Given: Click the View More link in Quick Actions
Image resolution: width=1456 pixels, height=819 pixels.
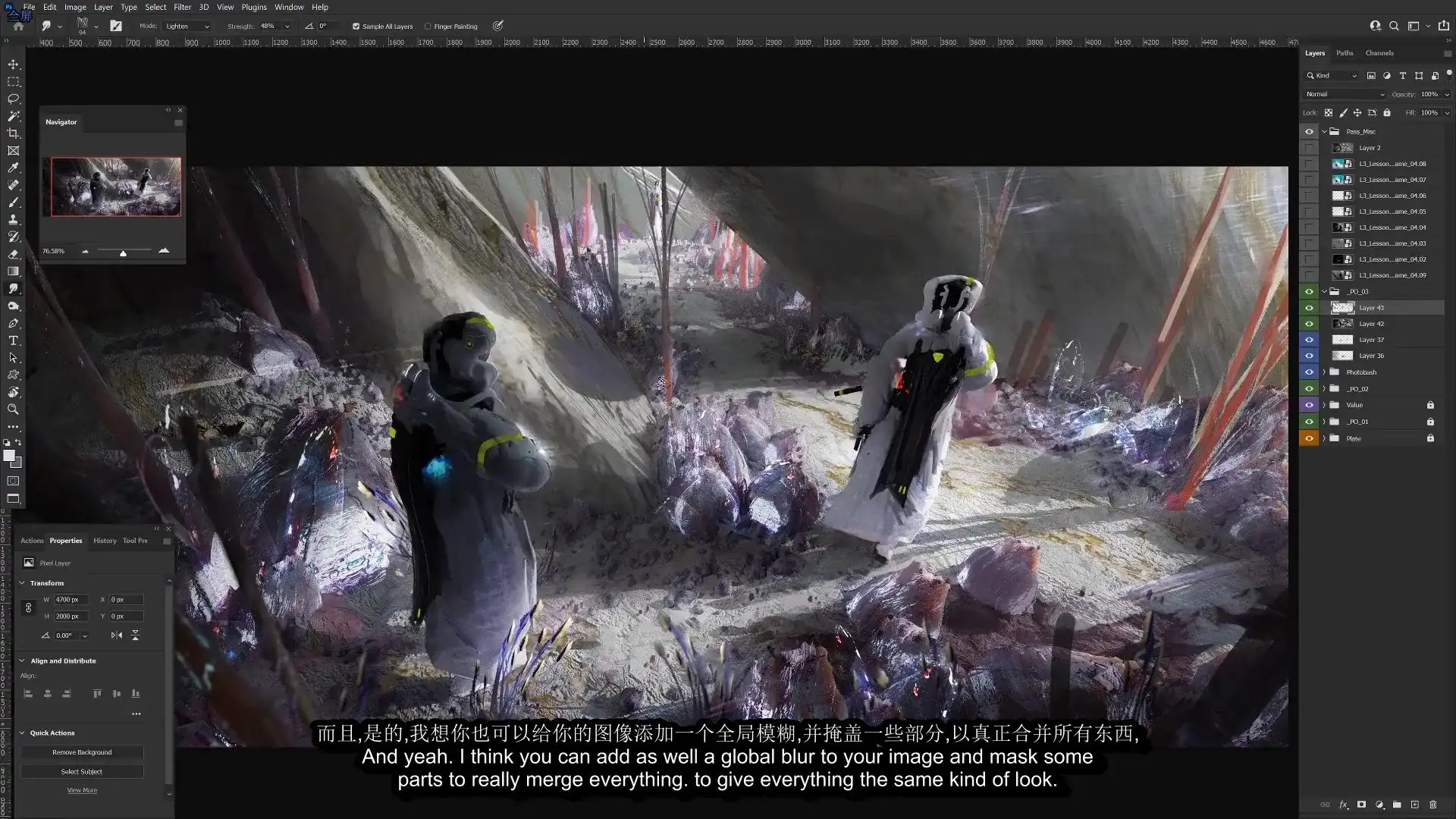Looking at the screenshot, I should (82, 789).
